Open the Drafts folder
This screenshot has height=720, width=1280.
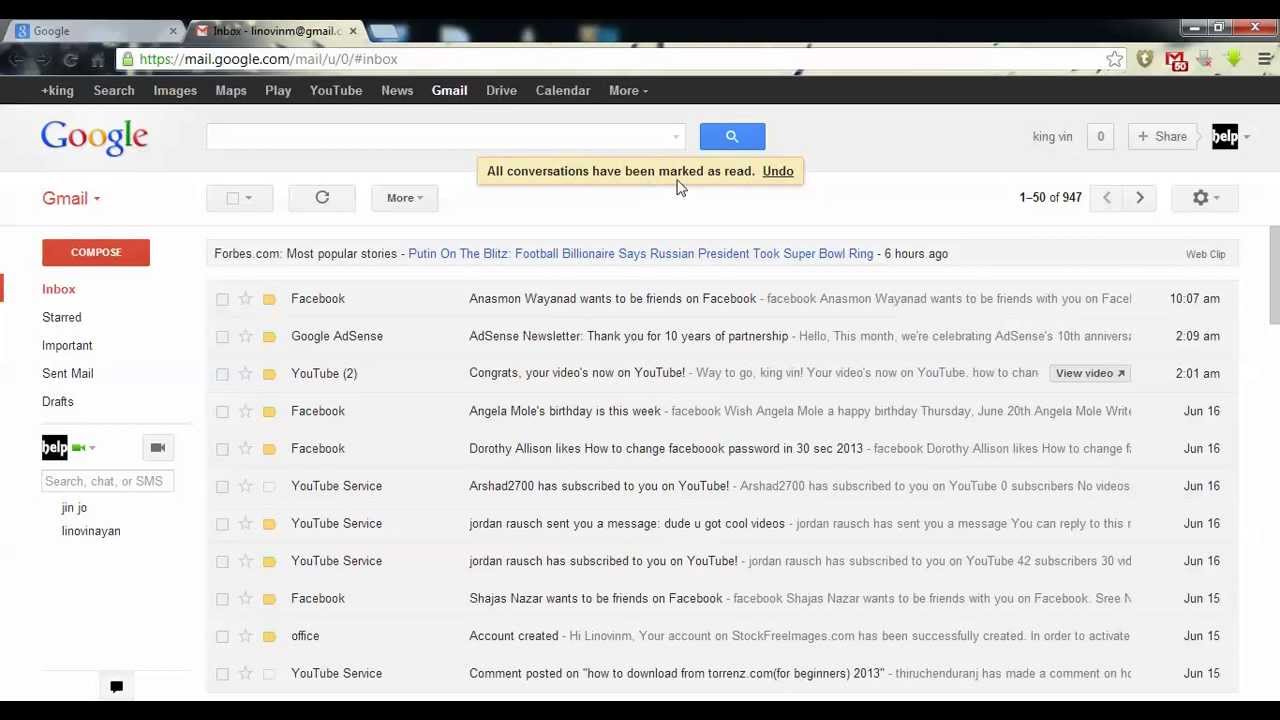point(58,401)
